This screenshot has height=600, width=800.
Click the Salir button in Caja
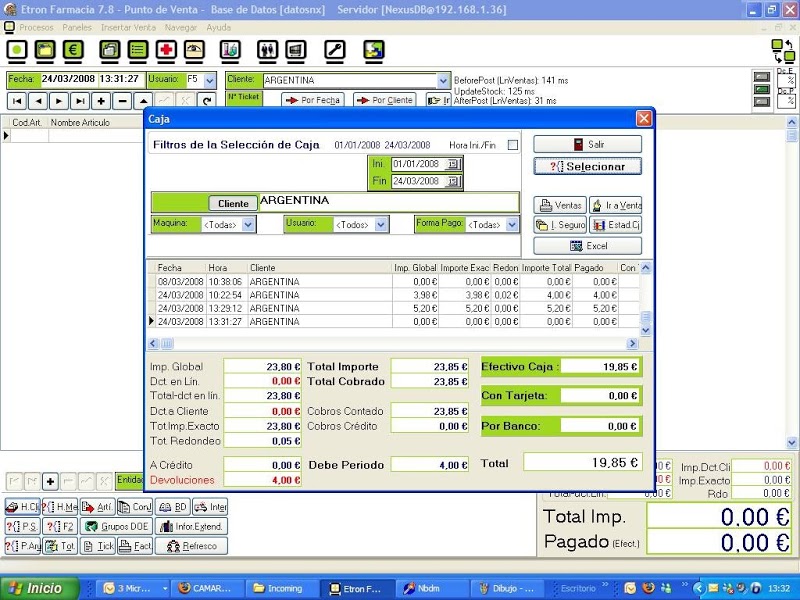pos(588,144)
